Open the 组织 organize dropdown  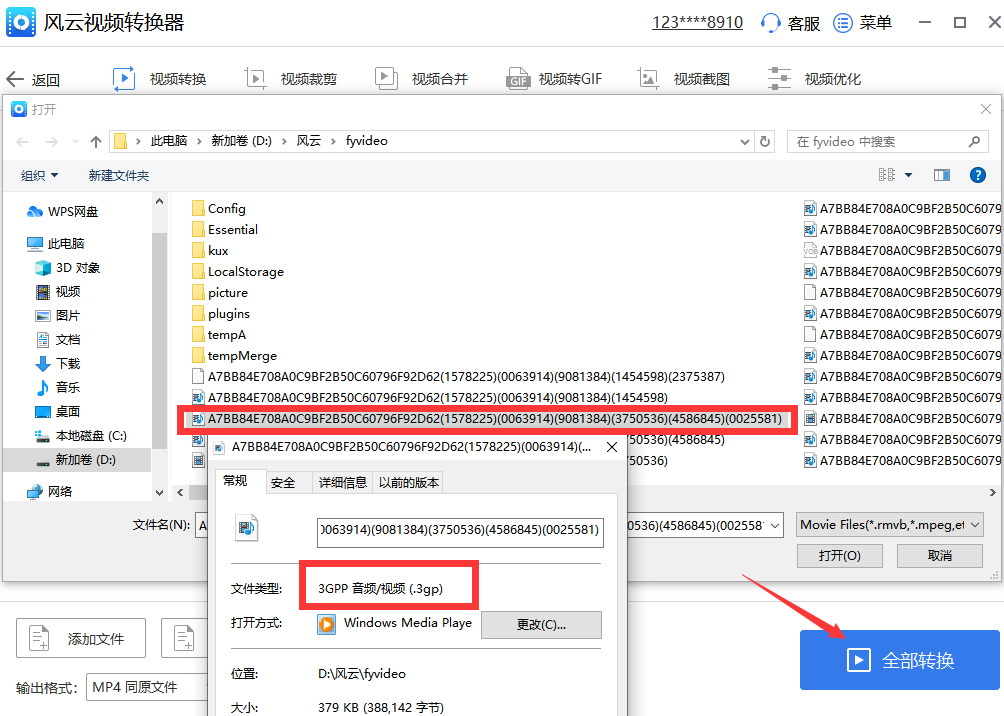pos(39,175)
